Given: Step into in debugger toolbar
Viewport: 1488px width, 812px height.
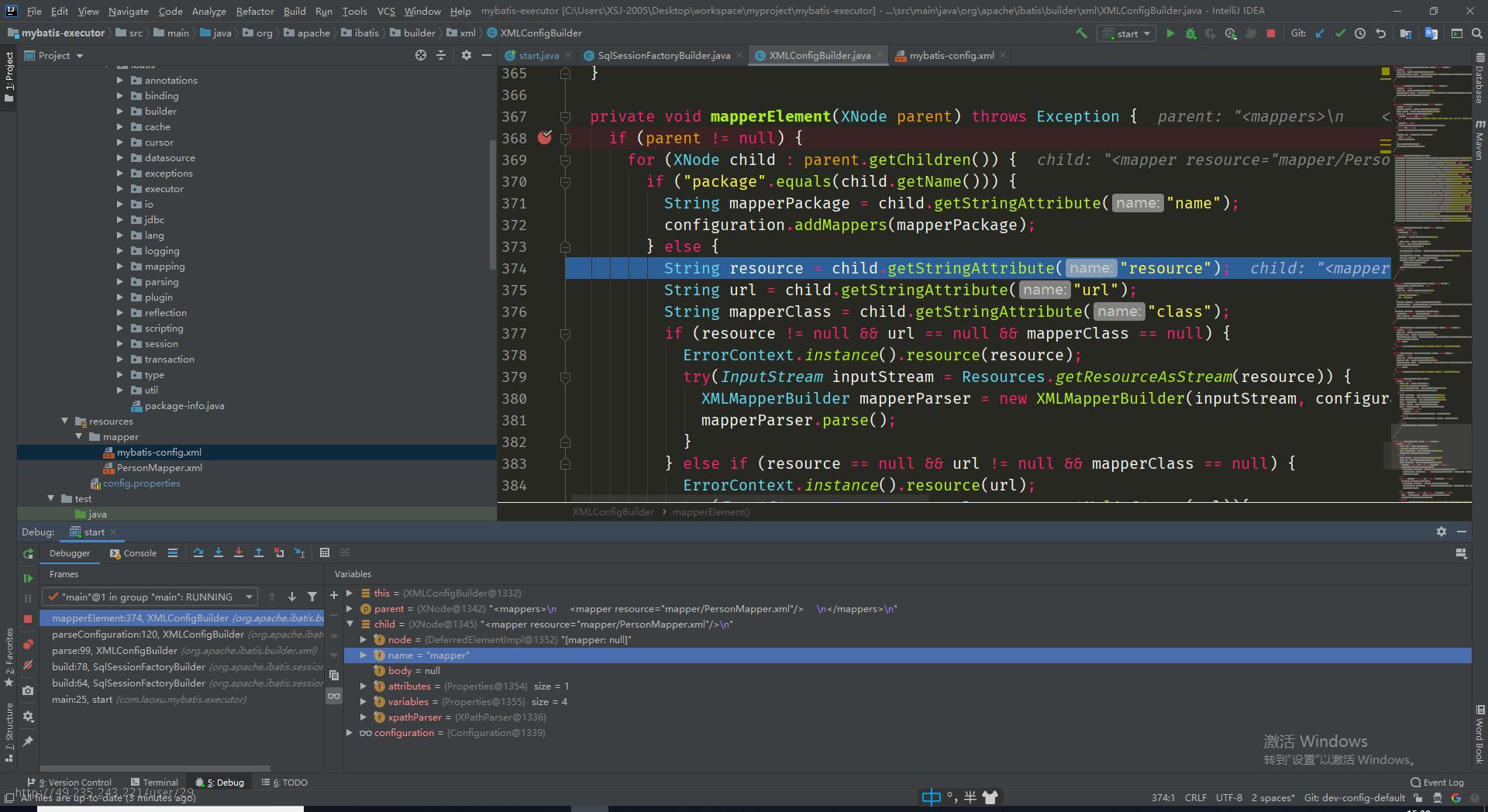Looking at the screenshot, I should point(219,552).
